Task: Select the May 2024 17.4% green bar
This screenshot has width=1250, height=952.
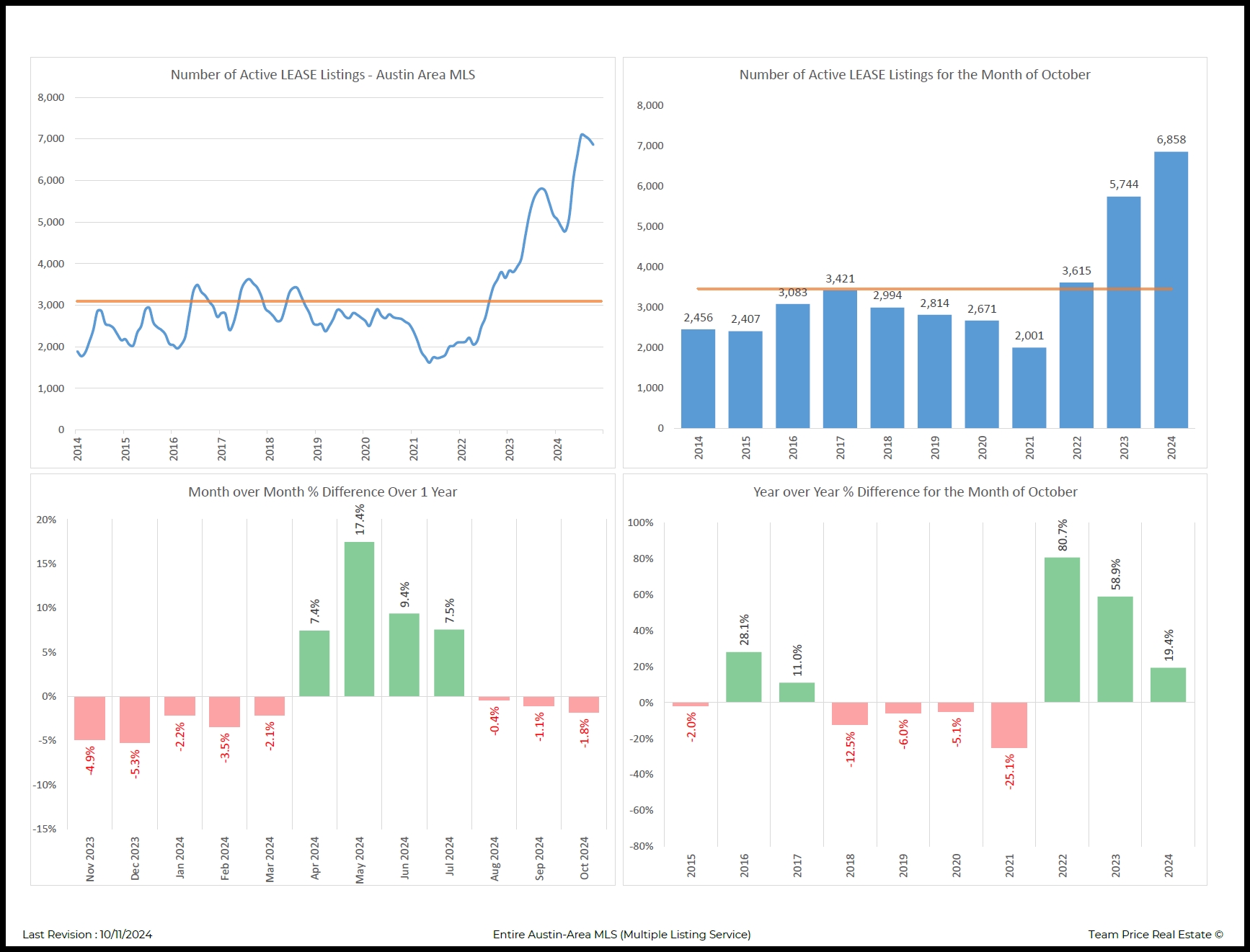Action: point(359,618)
